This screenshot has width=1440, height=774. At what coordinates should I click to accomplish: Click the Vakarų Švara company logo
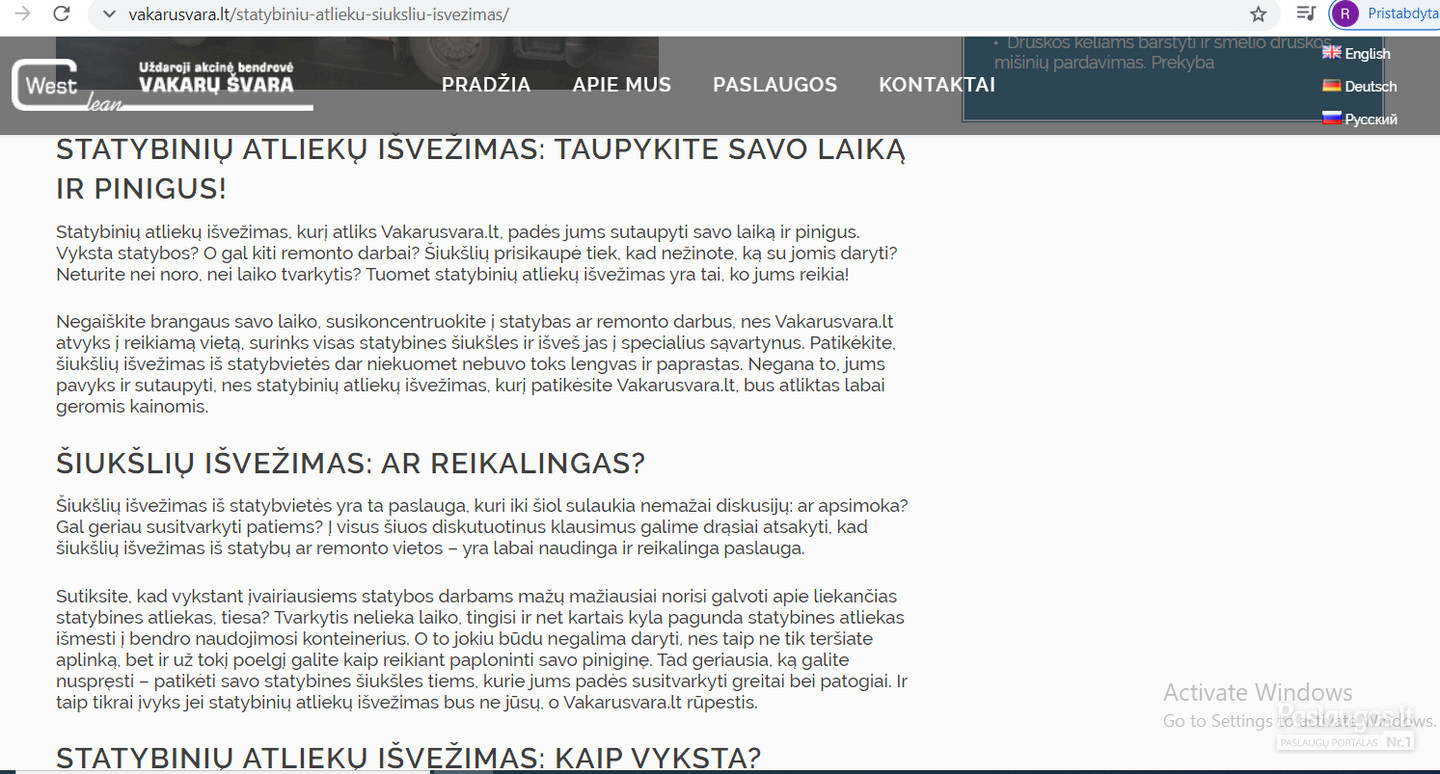217,80
